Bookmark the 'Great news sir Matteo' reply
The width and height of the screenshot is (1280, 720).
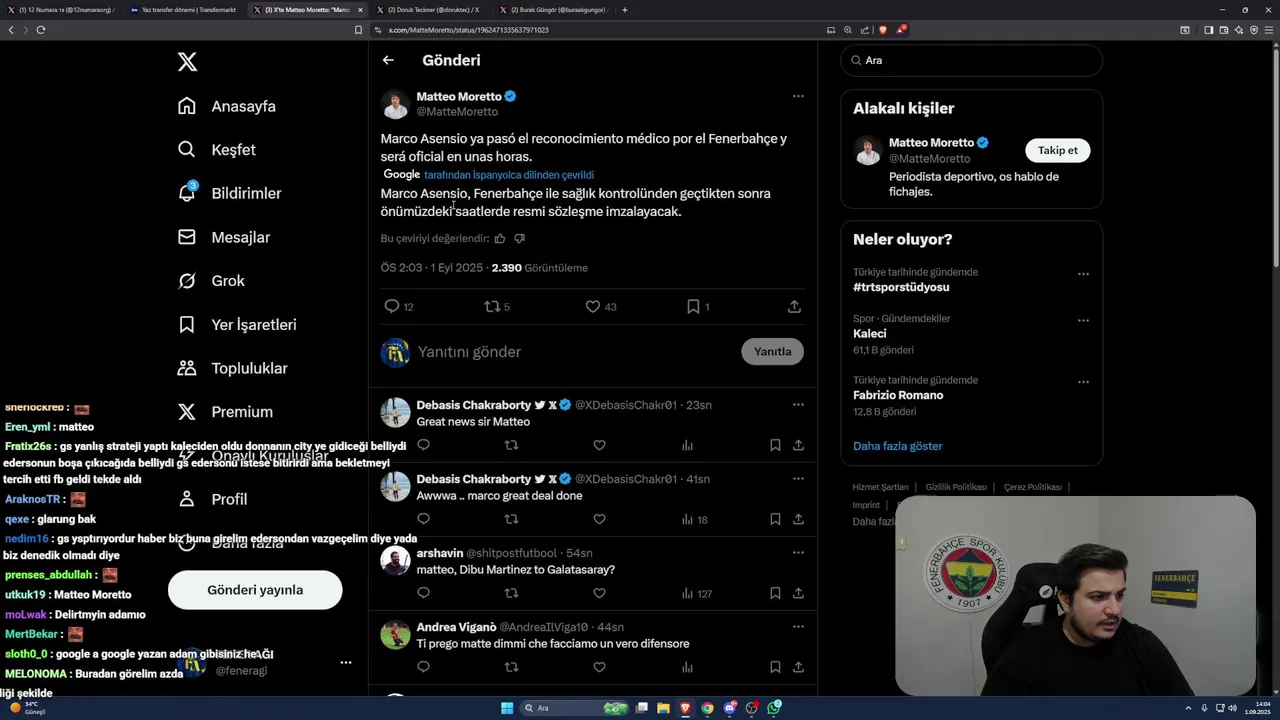775,445
